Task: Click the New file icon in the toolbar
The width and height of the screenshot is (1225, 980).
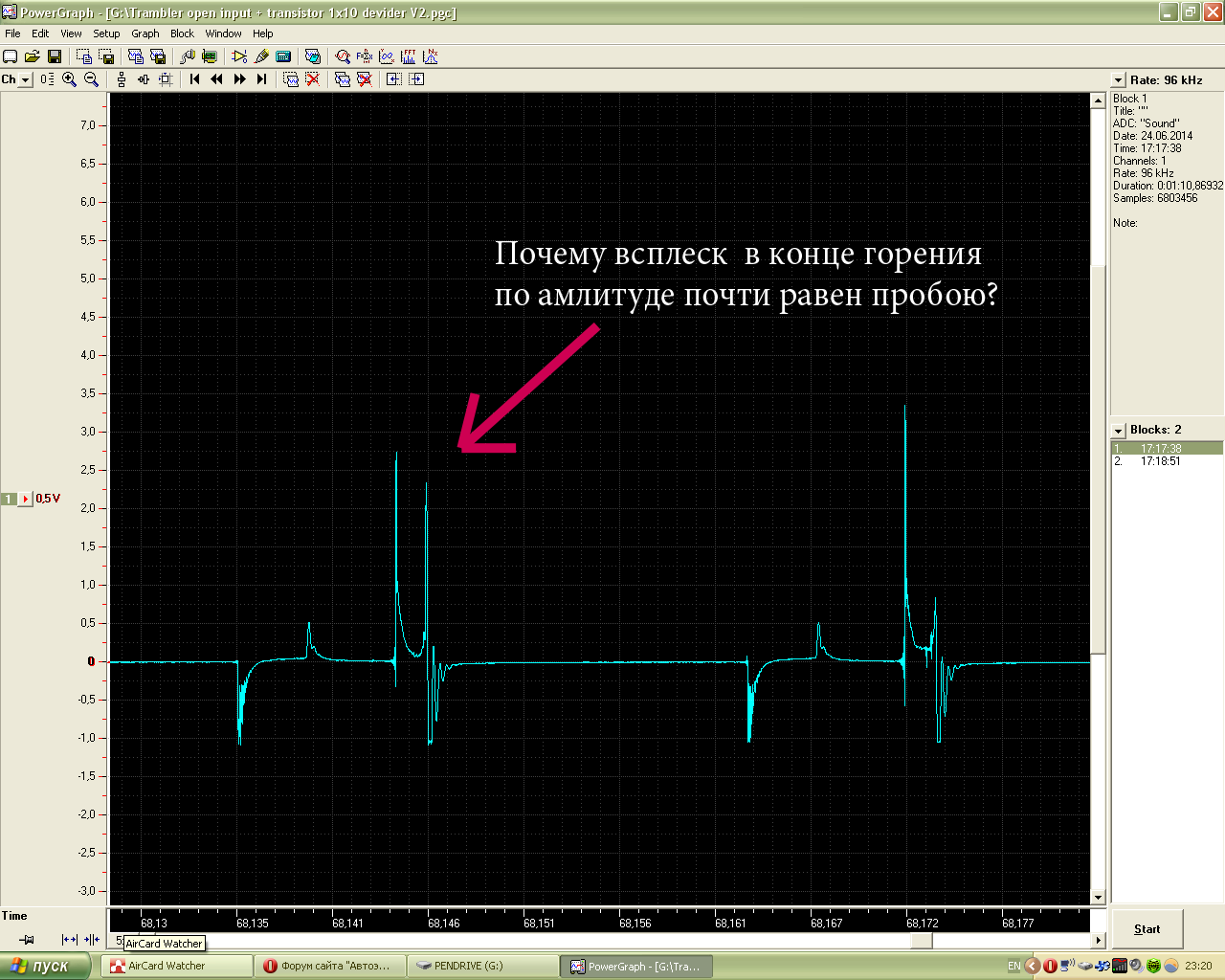Action: tap(11, 56)
